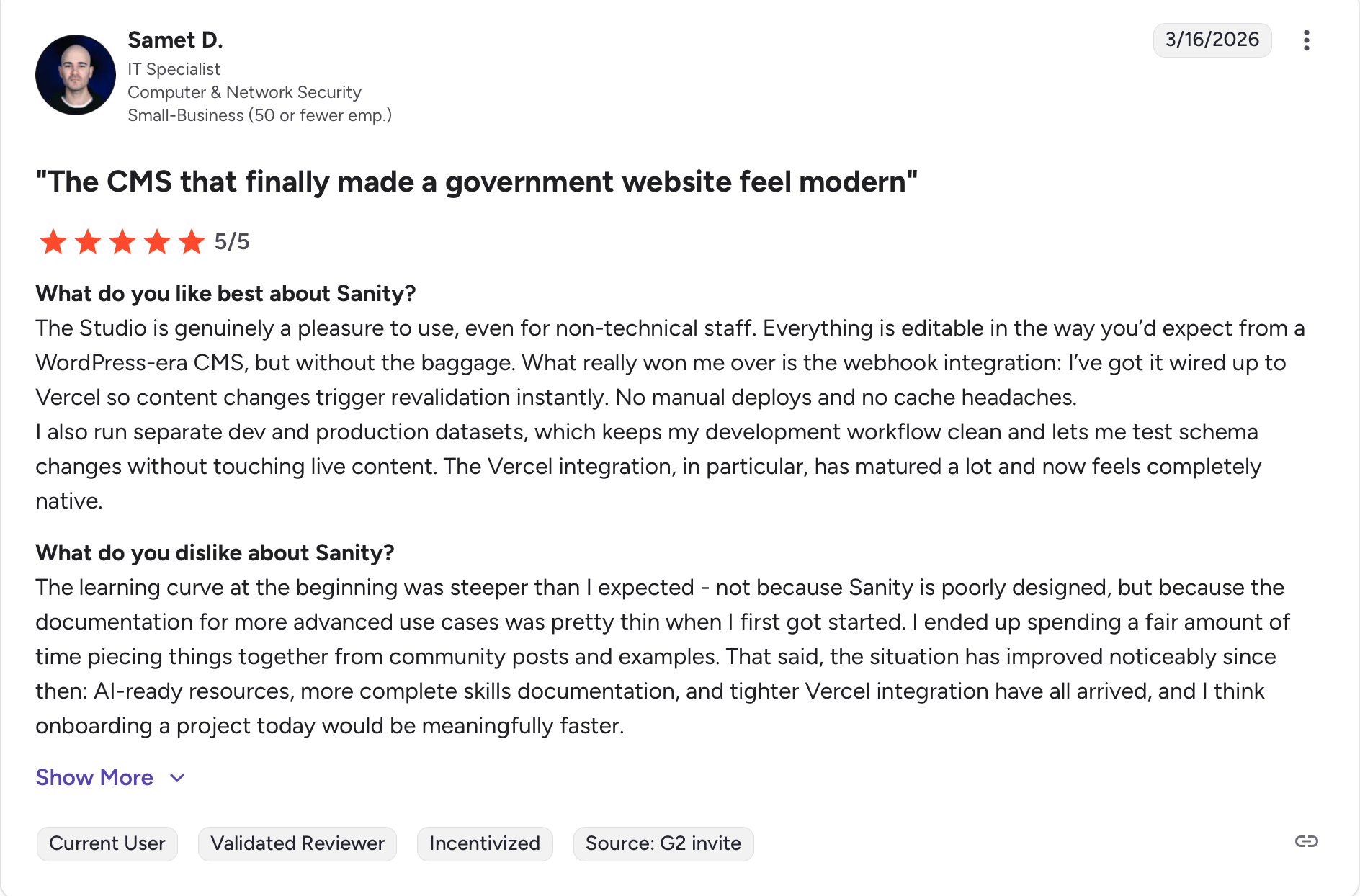Click the chevron beside Show More
Image resolution: width=1360 pixels, height=896 pixels.
click(x=177, y=778)
